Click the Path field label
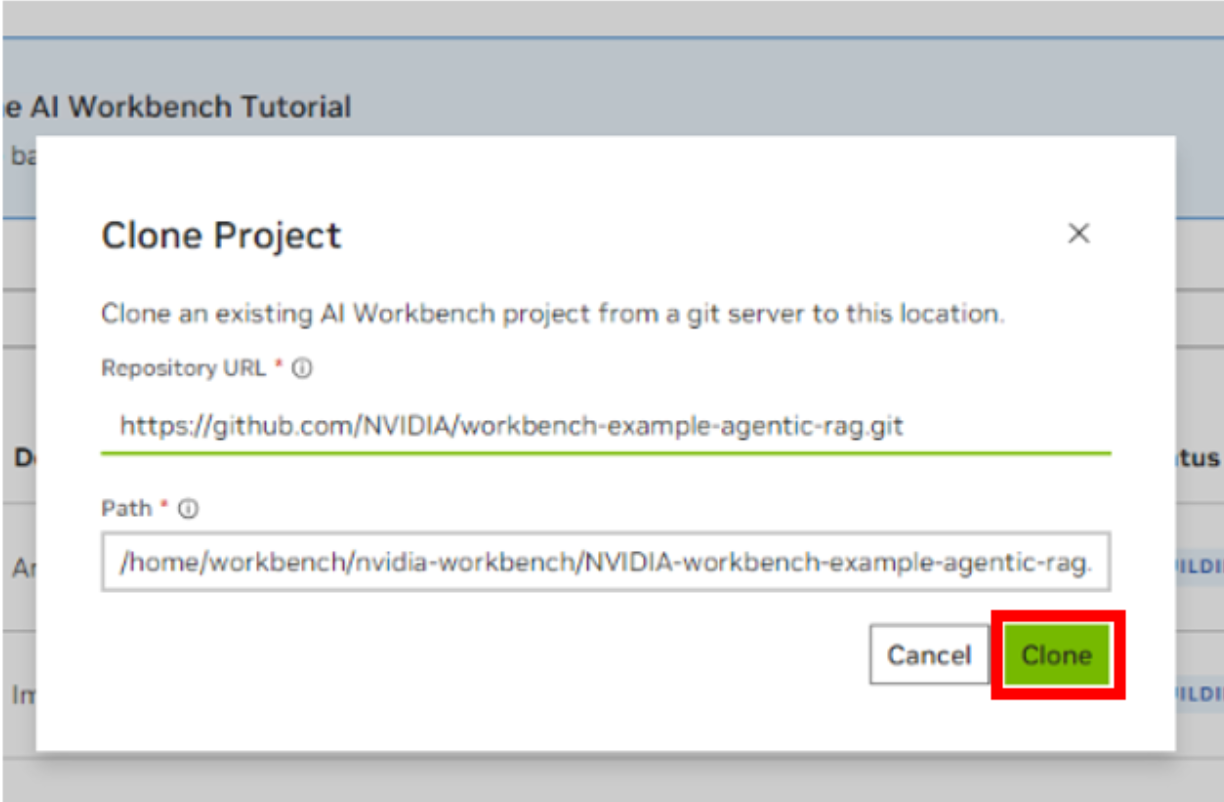1224x802 pixels. 126,509
